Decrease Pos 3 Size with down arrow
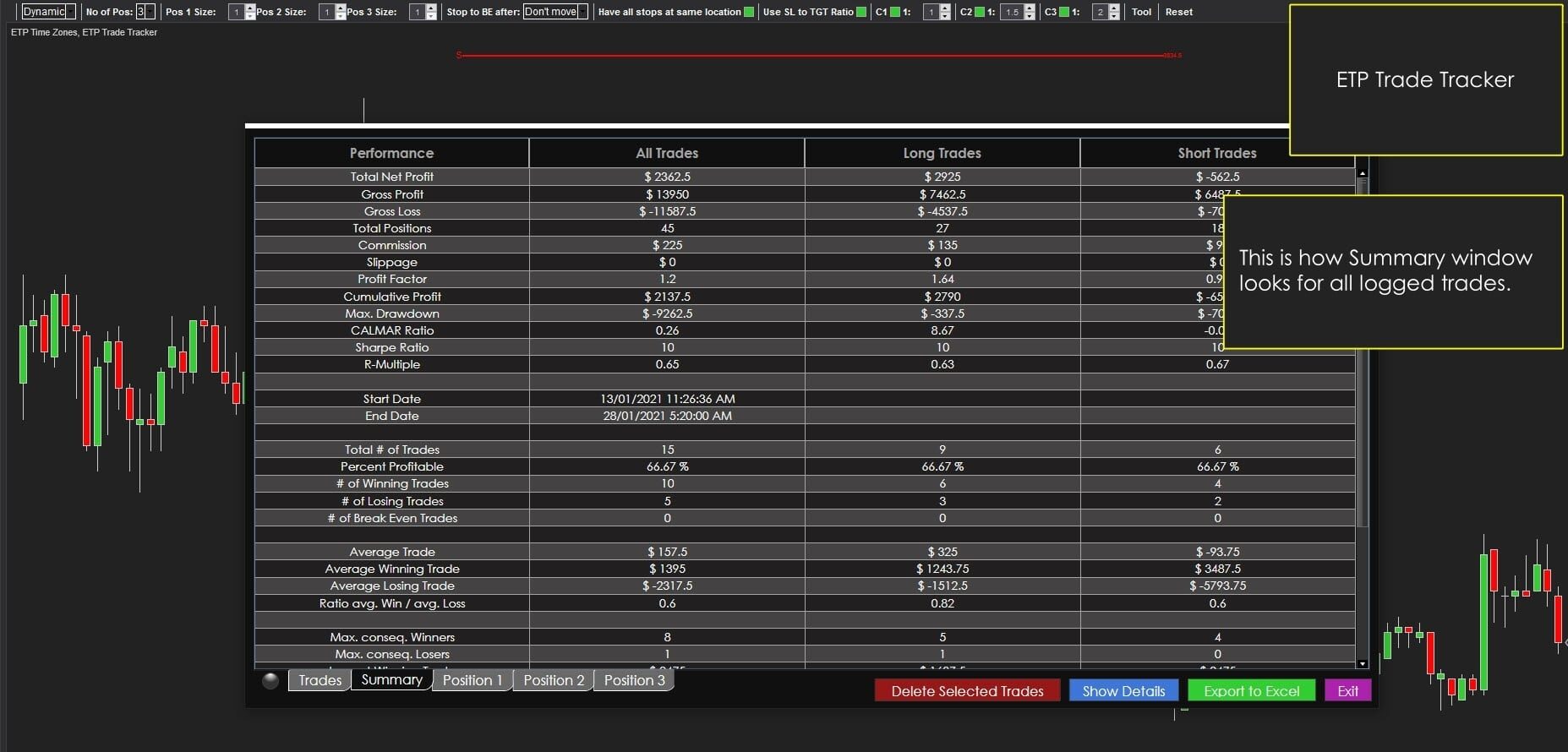 click(431, 16)
